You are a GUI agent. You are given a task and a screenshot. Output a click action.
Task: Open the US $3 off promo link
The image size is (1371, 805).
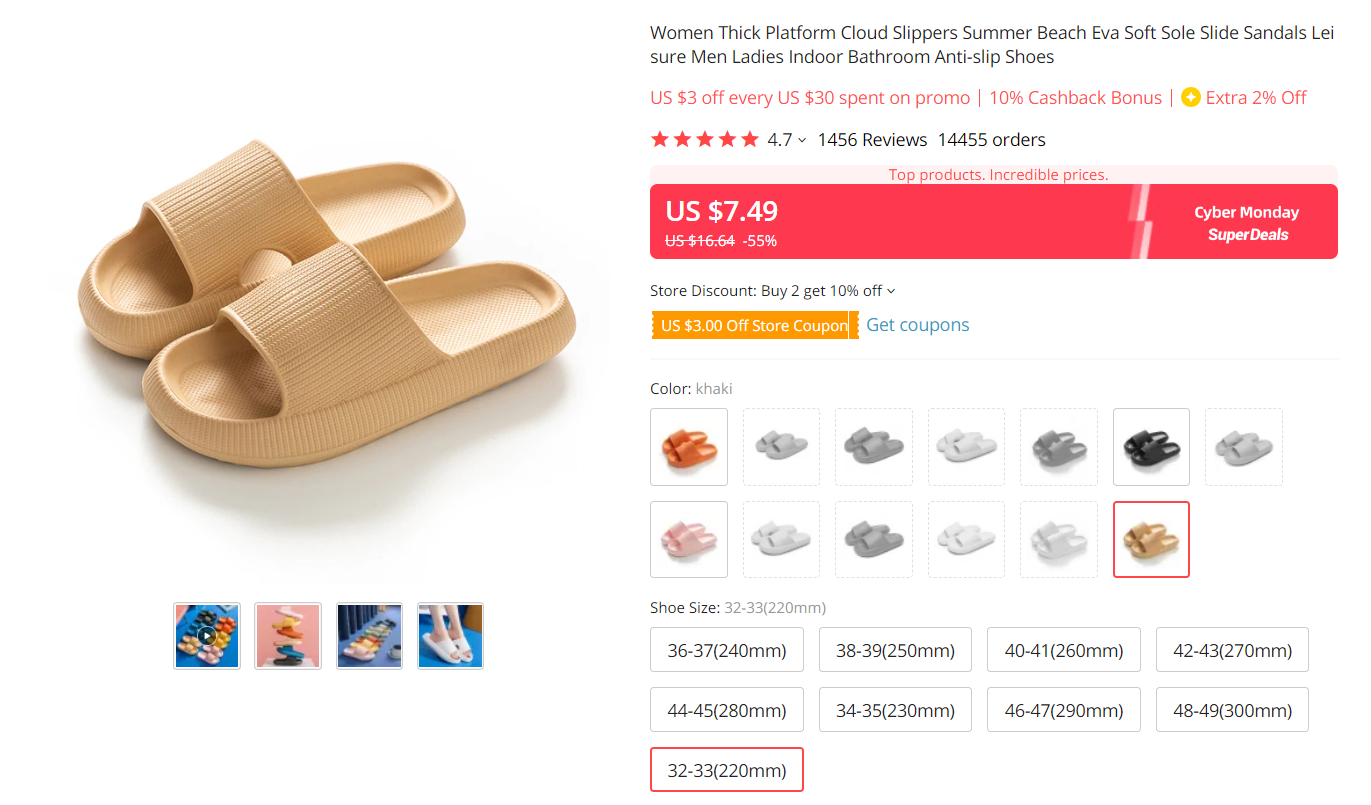810,97
